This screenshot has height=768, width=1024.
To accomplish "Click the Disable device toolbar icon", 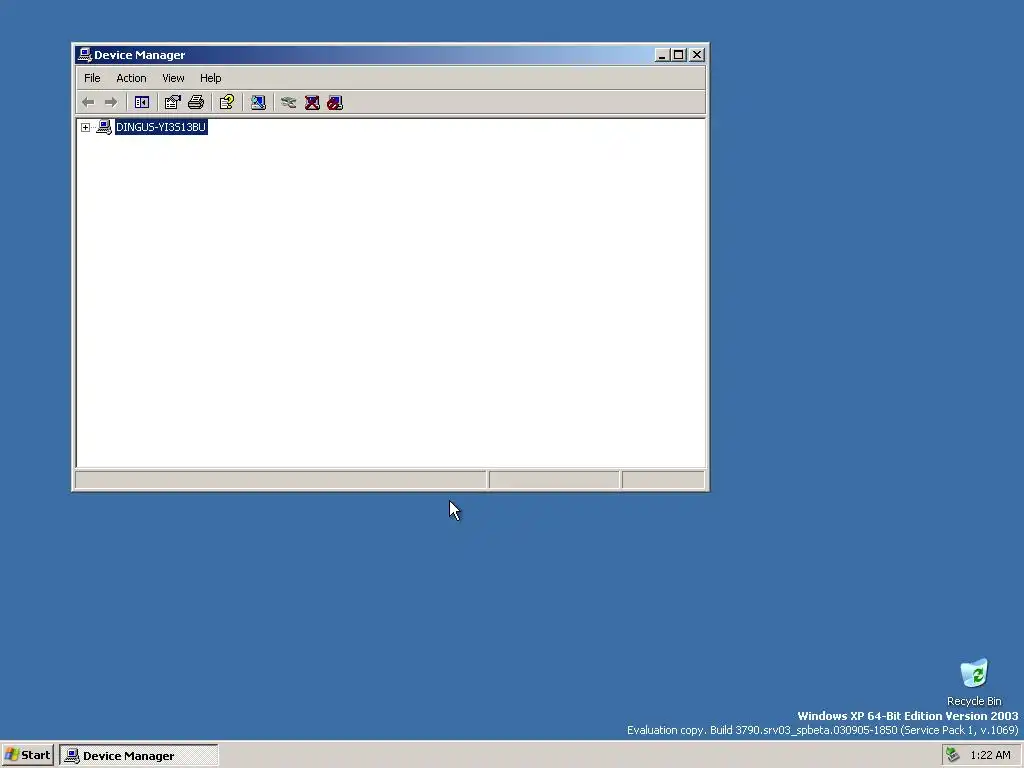I will point(335,103).
